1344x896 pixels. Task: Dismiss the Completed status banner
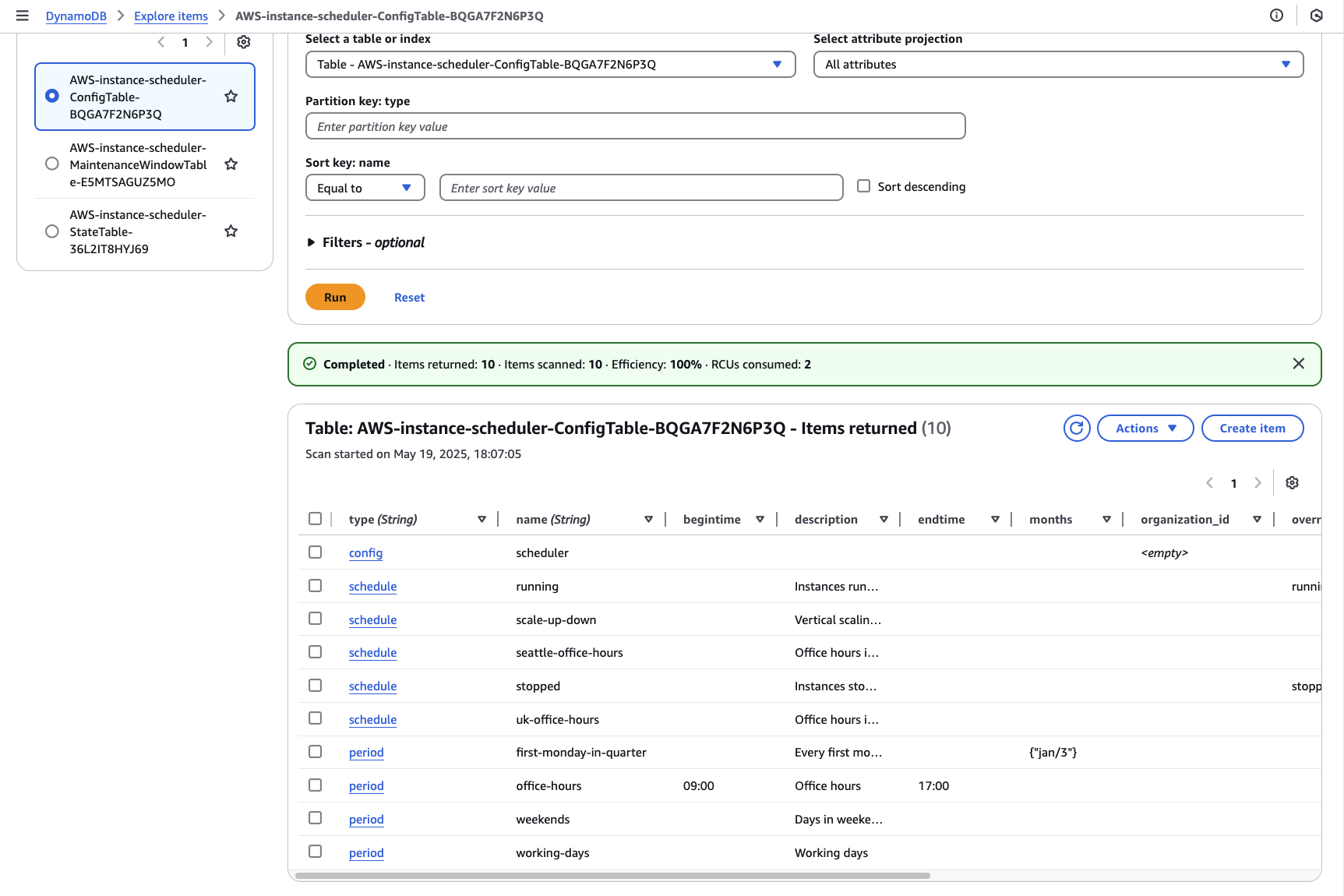click(1298, 364)
